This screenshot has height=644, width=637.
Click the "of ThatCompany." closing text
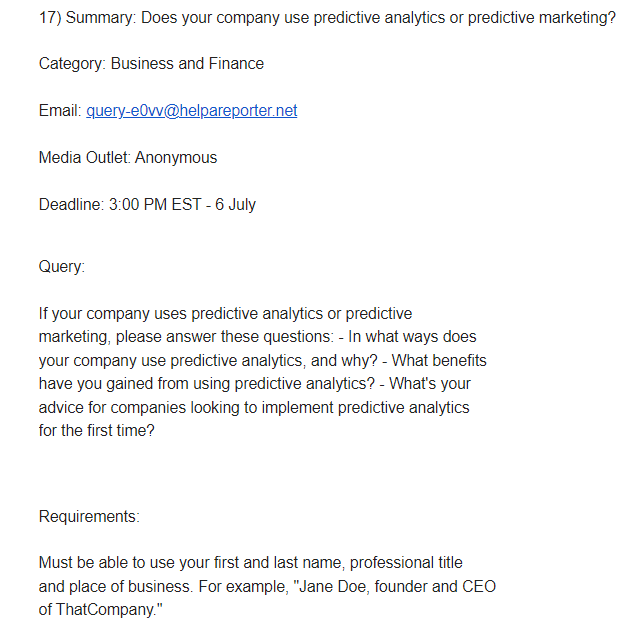click(100, 609)
